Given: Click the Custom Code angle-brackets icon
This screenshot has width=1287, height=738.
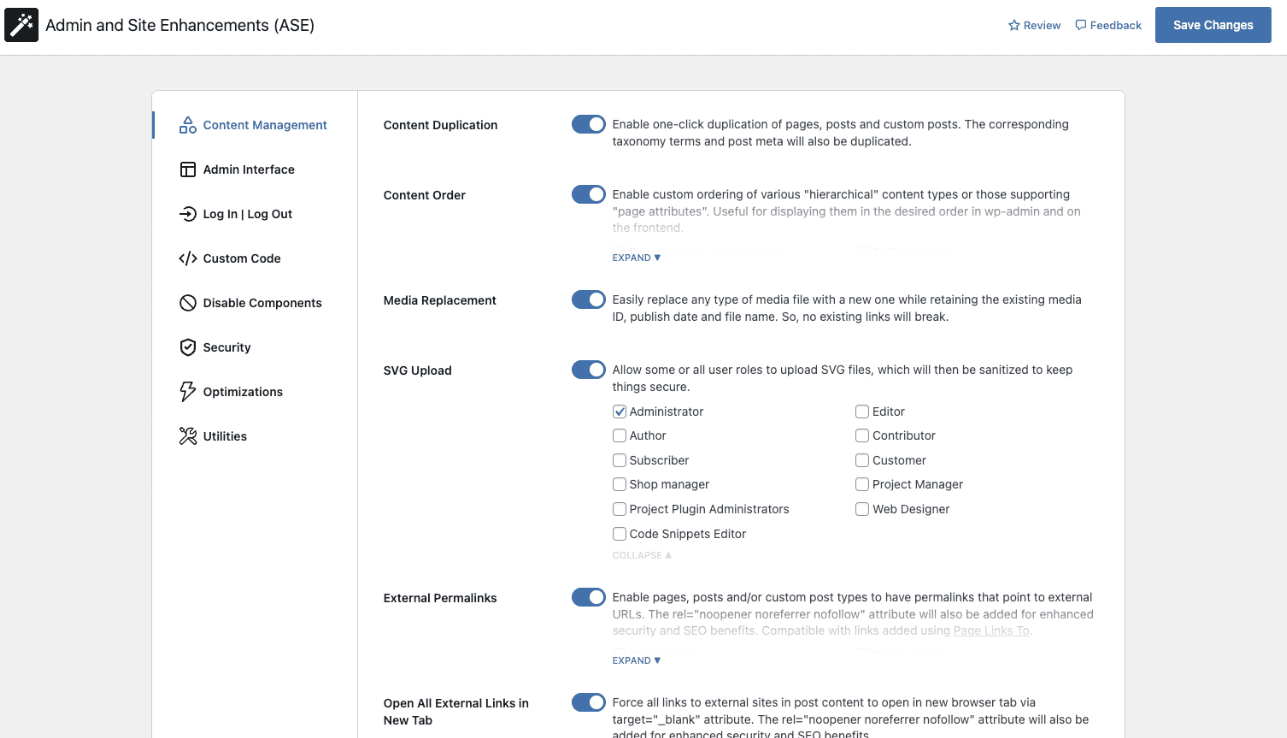Looking at the screenshot, I should (x=187, y=258).
